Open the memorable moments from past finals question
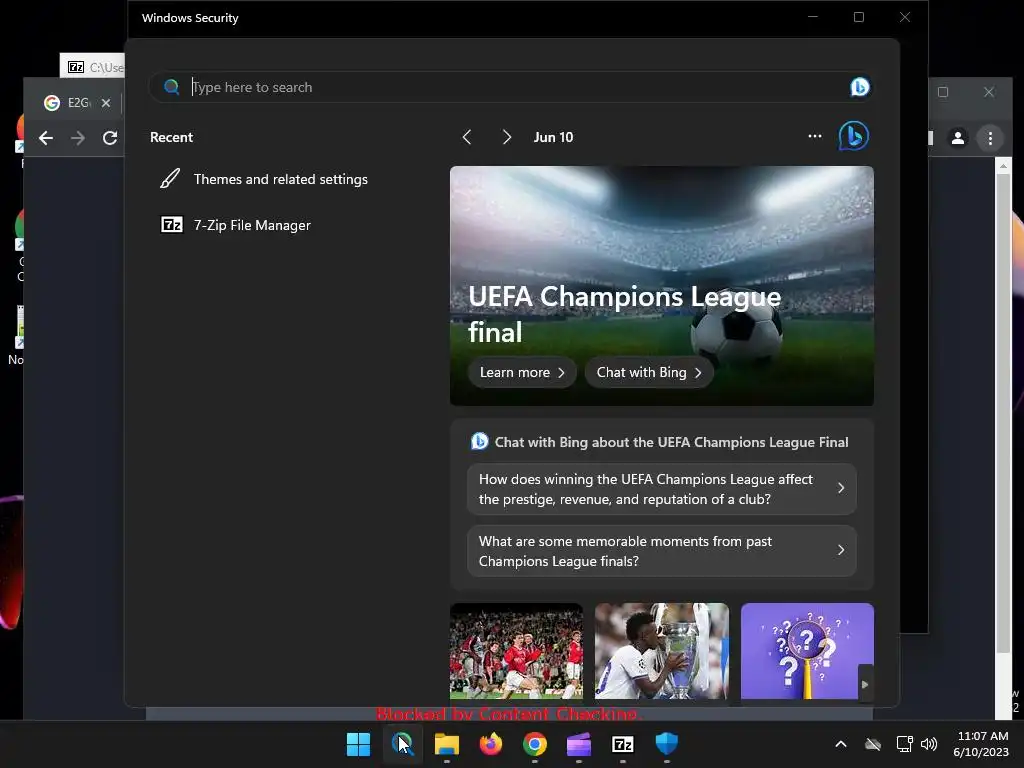 tap(662, 551)
